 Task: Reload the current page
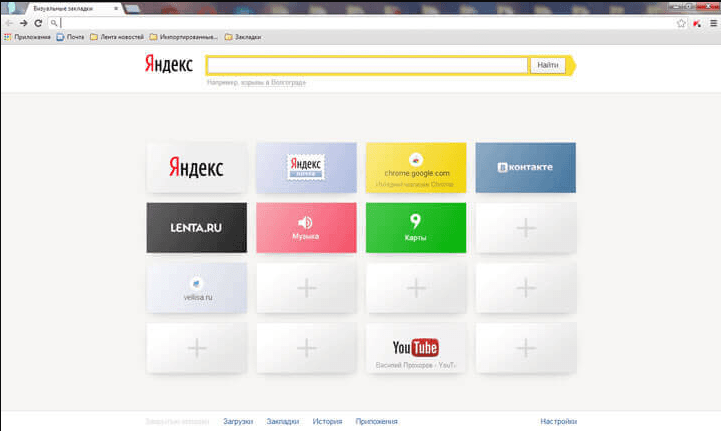click(38, 22)
